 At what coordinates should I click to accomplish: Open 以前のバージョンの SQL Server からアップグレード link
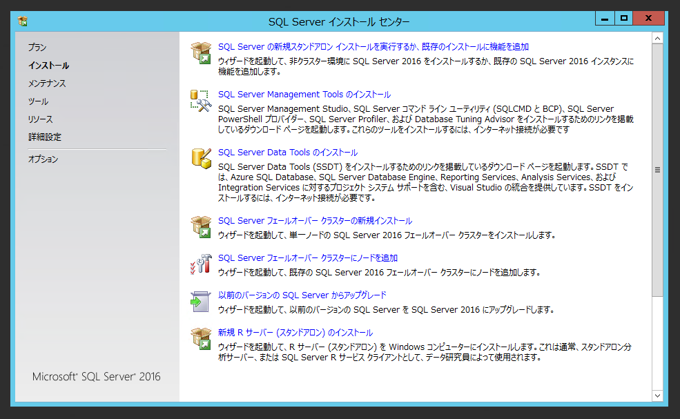click(x=302, y=295)
